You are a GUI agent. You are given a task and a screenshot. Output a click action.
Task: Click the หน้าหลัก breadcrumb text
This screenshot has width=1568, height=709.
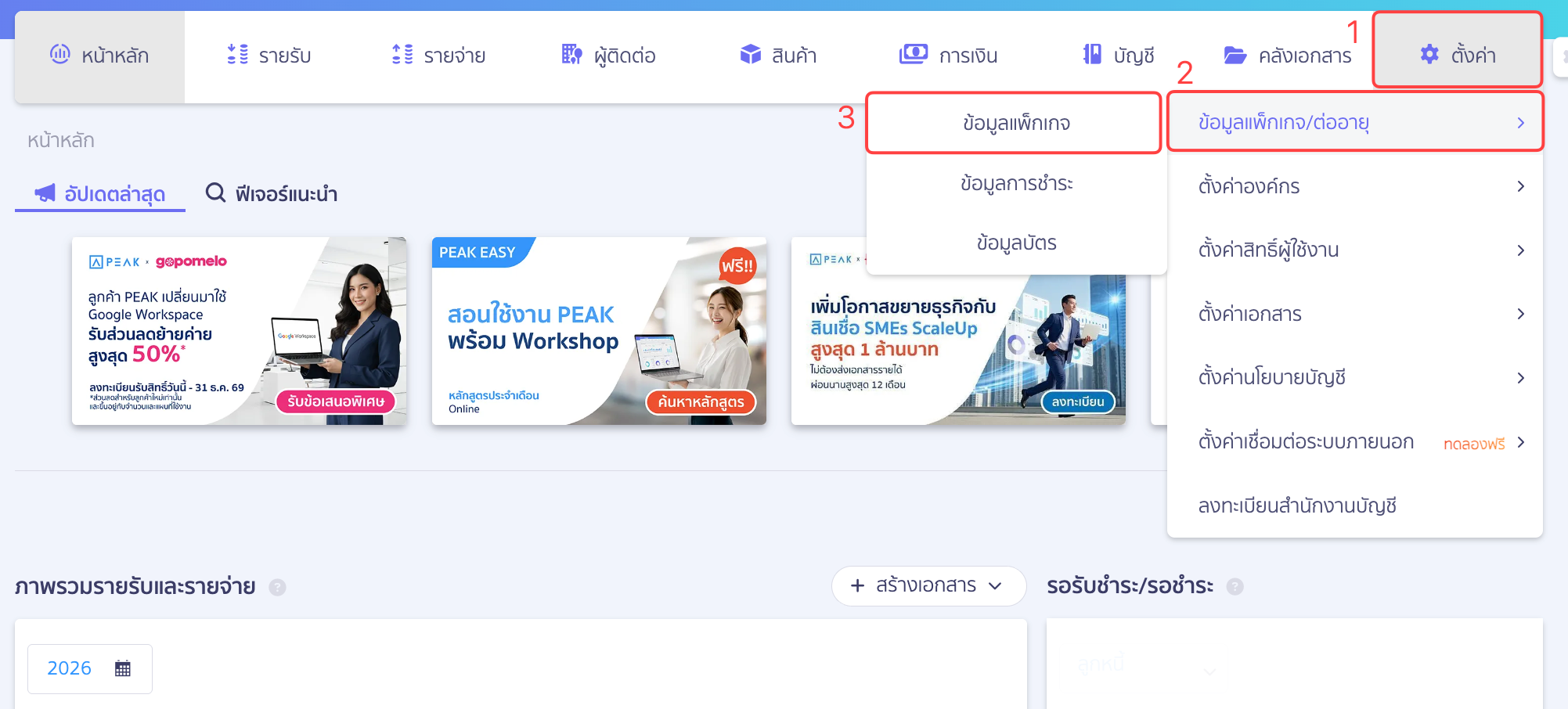[61, 140]
